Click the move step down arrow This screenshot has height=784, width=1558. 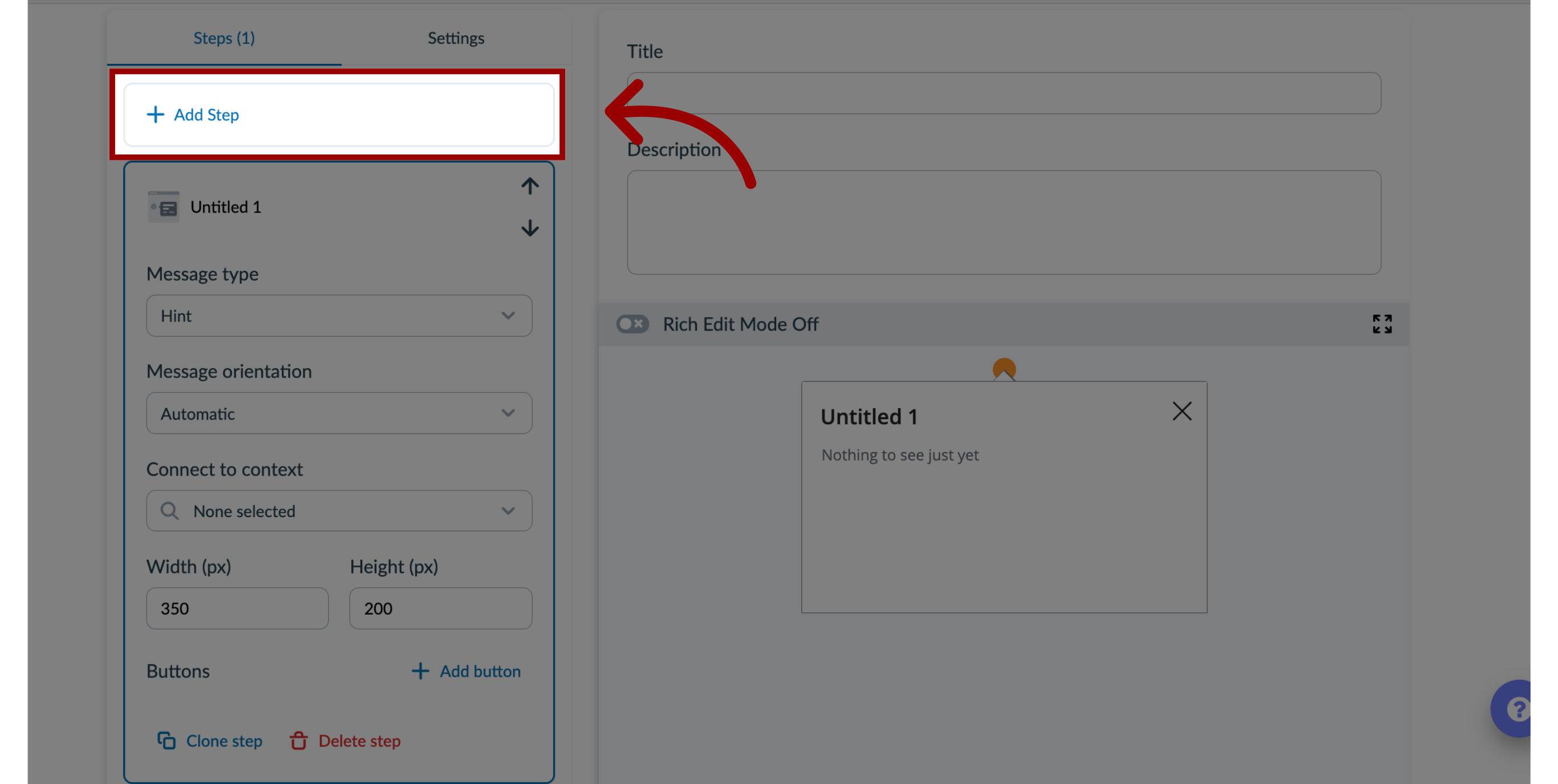tap(530, 227)
